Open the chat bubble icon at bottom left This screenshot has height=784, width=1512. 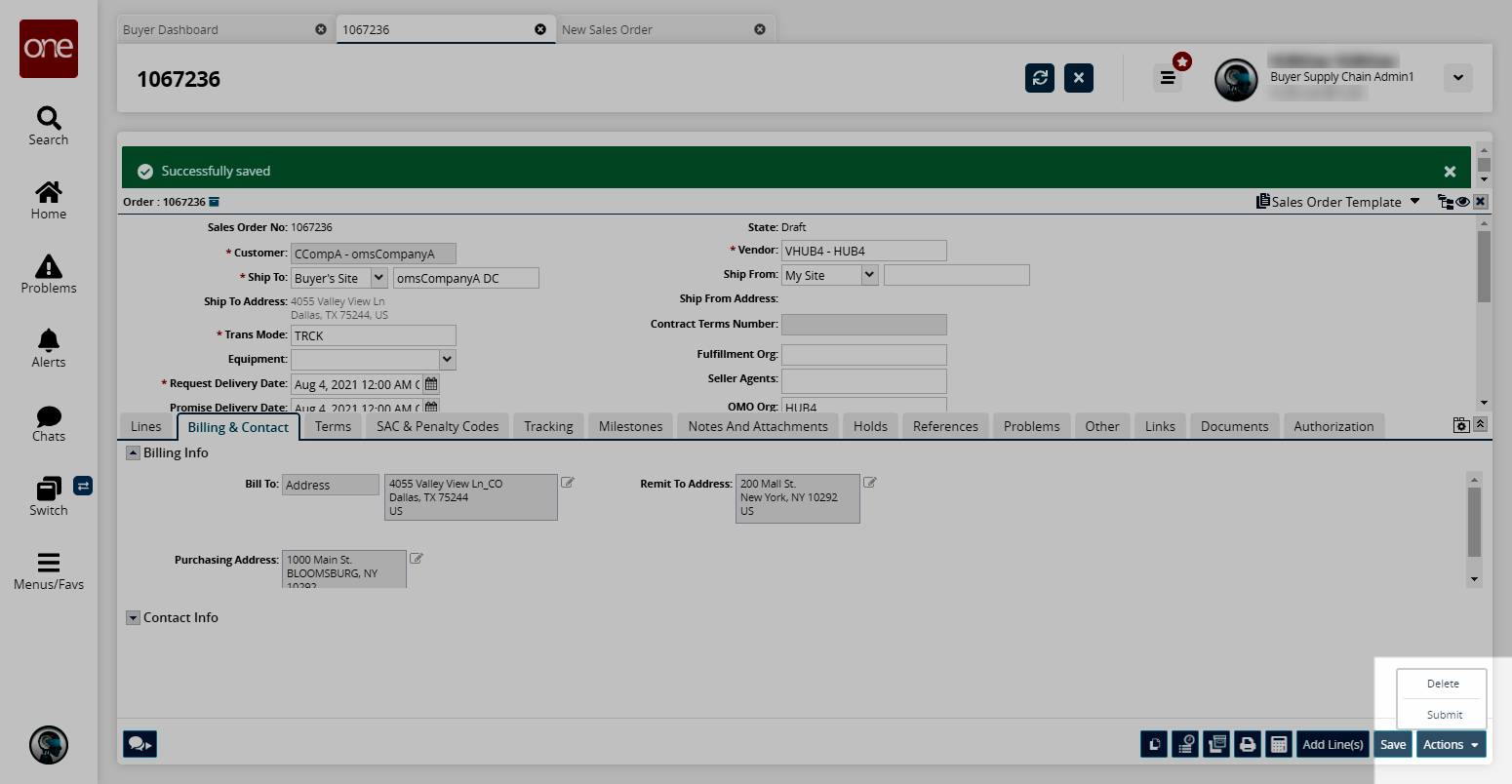click(139, 744)
